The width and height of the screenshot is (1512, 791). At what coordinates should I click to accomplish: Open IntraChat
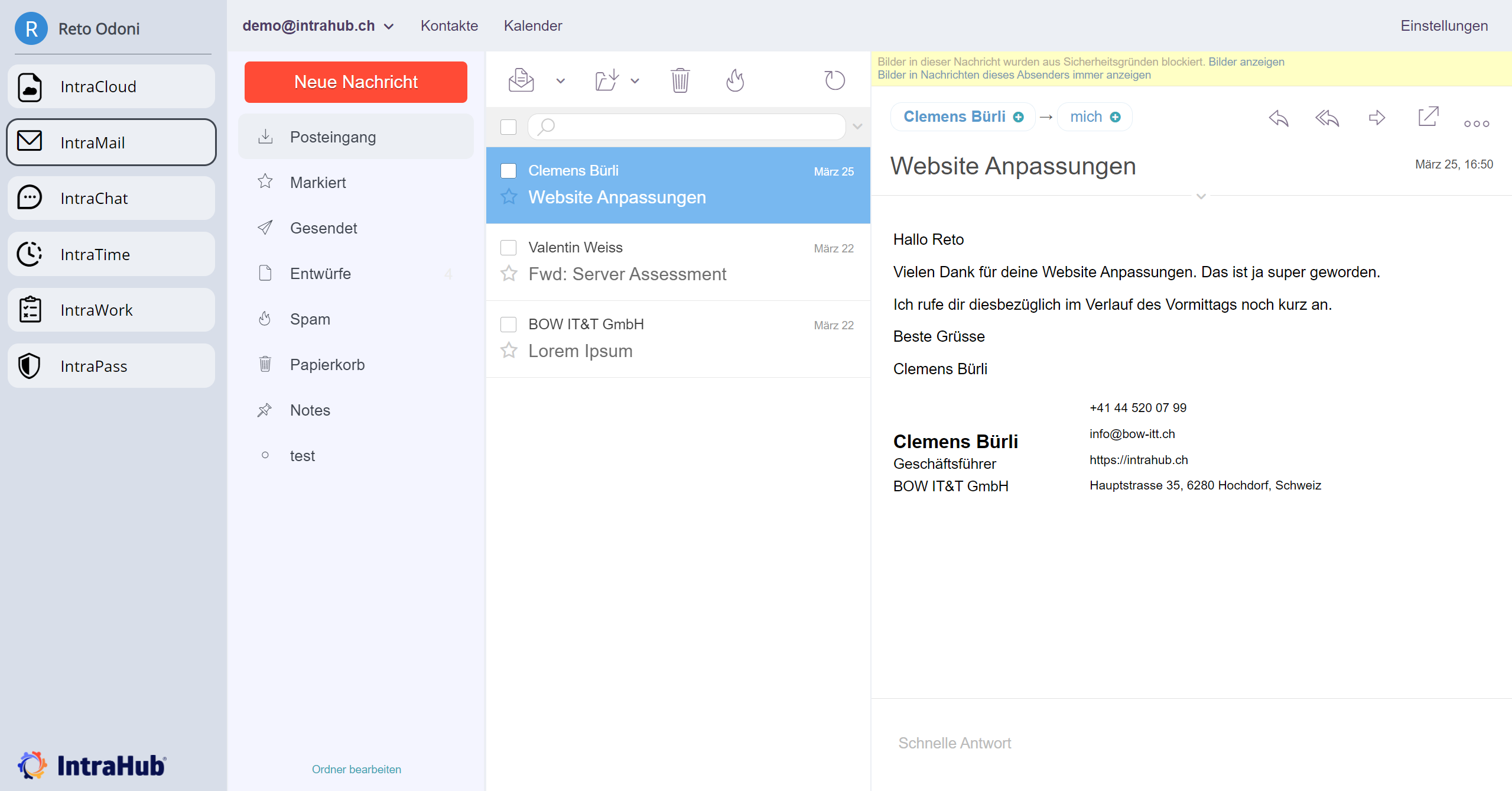pos(110,198)
